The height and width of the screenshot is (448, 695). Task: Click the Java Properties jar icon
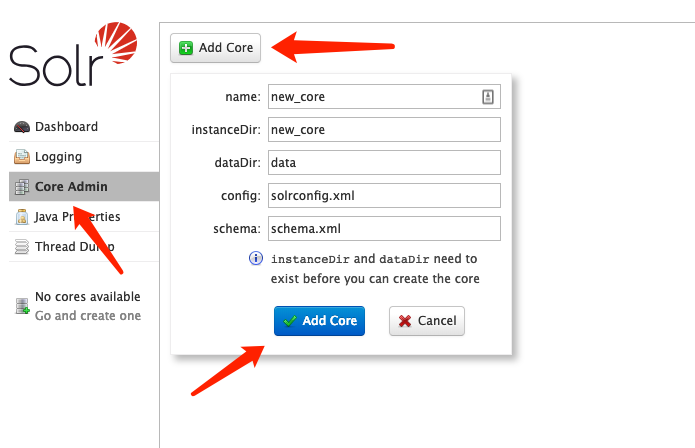22,217
